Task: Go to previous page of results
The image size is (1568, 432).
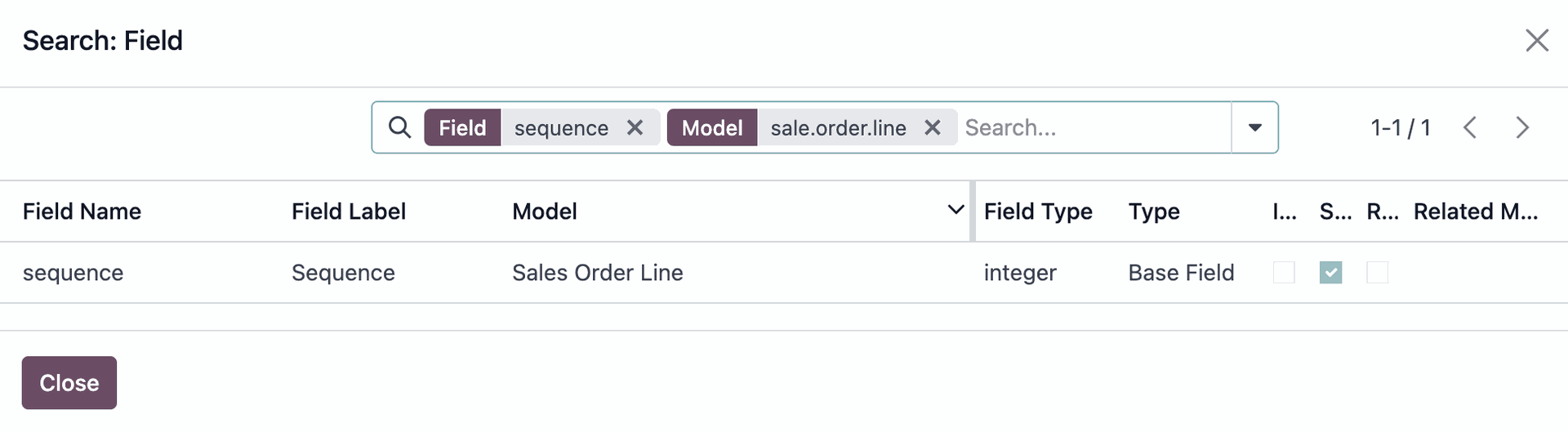Action: (x=1470, y=127)
